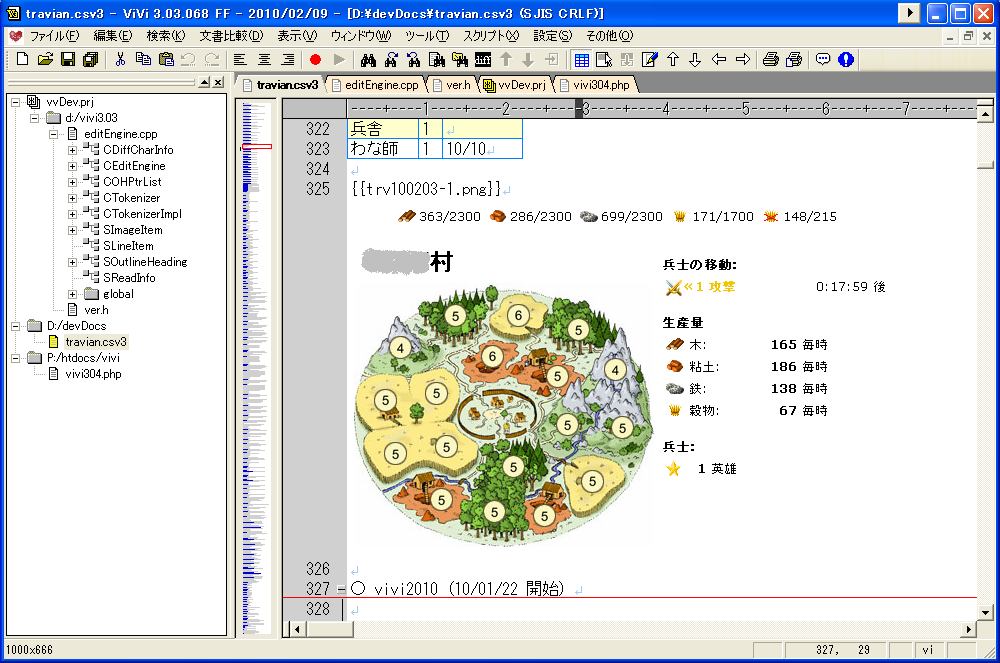Collapse the editEngine.cpp tree node
Image resolution: width=1000 pixels, height=663 pixels.
[x=54, y=134]
